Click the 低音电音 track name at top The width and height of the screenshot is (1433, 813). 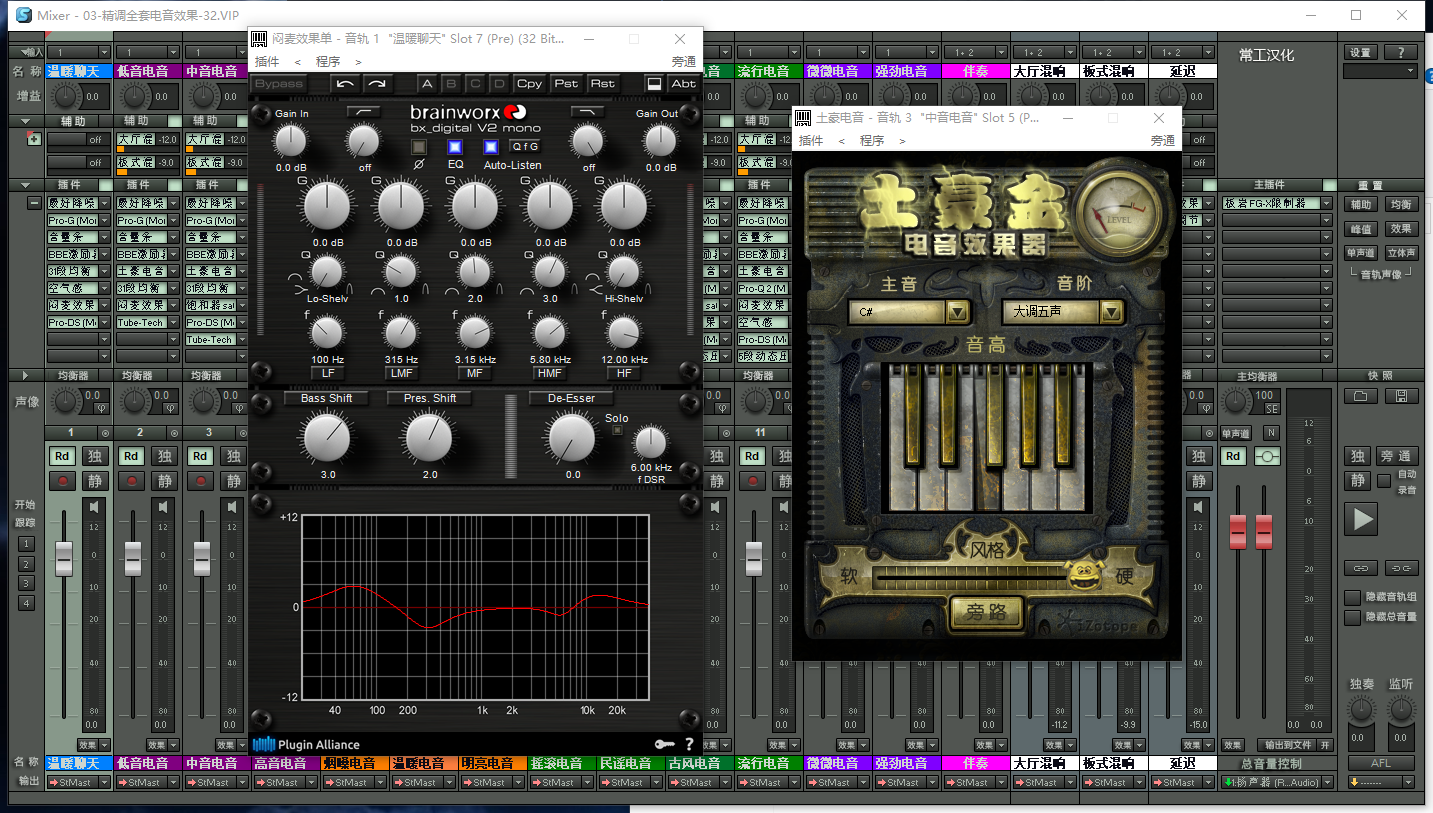coord(148,71)
